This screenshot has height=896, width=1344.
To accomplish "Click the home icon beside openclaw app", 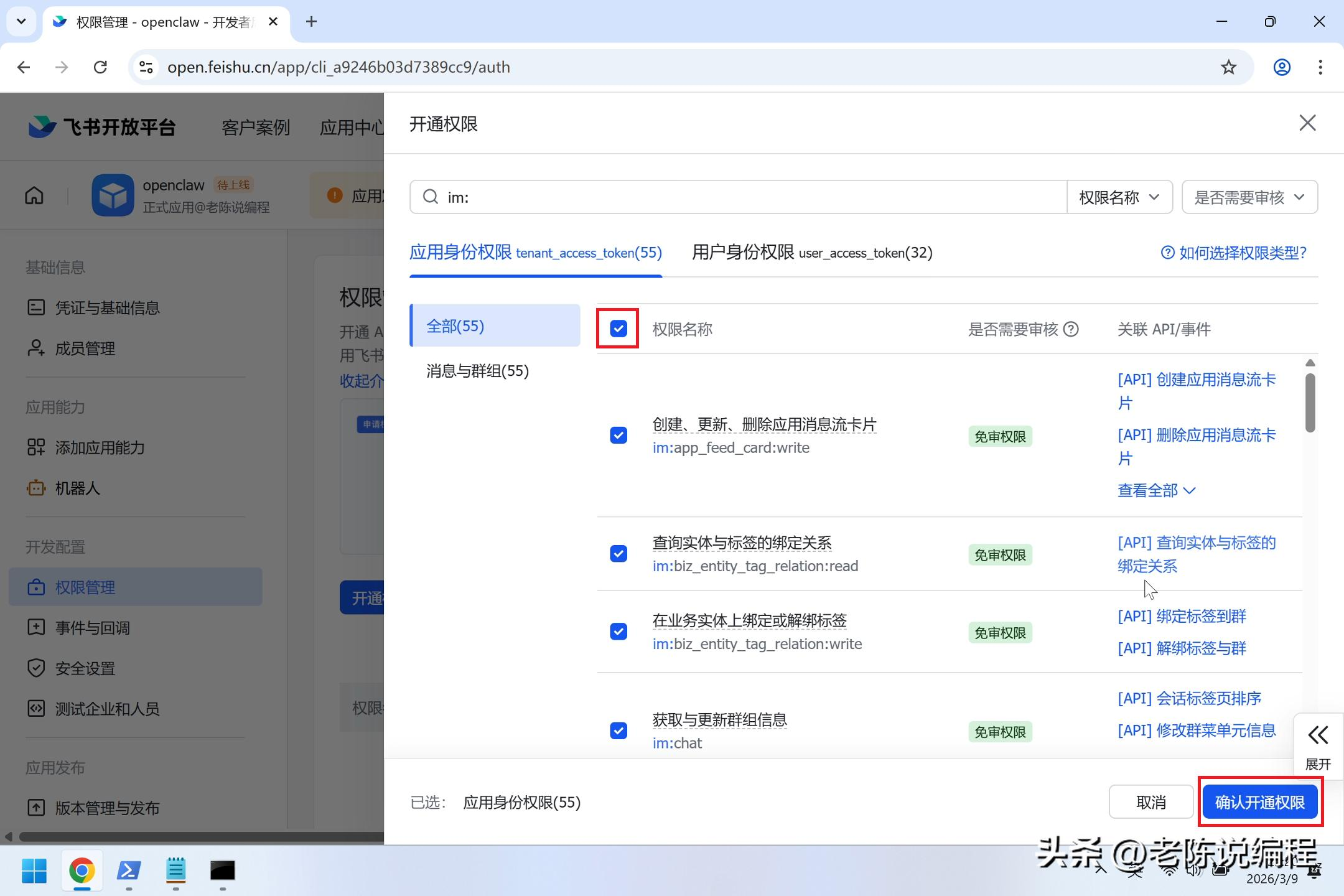I will click(34, 196).
